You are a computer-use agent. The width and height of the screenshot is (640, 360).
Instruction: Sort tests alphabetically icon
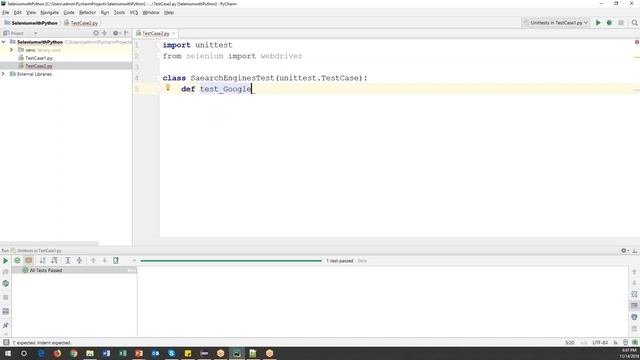pos(42,260)
